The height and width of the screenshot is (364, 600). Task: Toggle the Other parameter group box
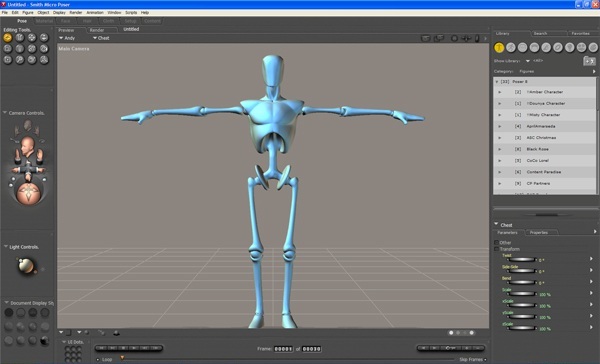tap(496, 243)
